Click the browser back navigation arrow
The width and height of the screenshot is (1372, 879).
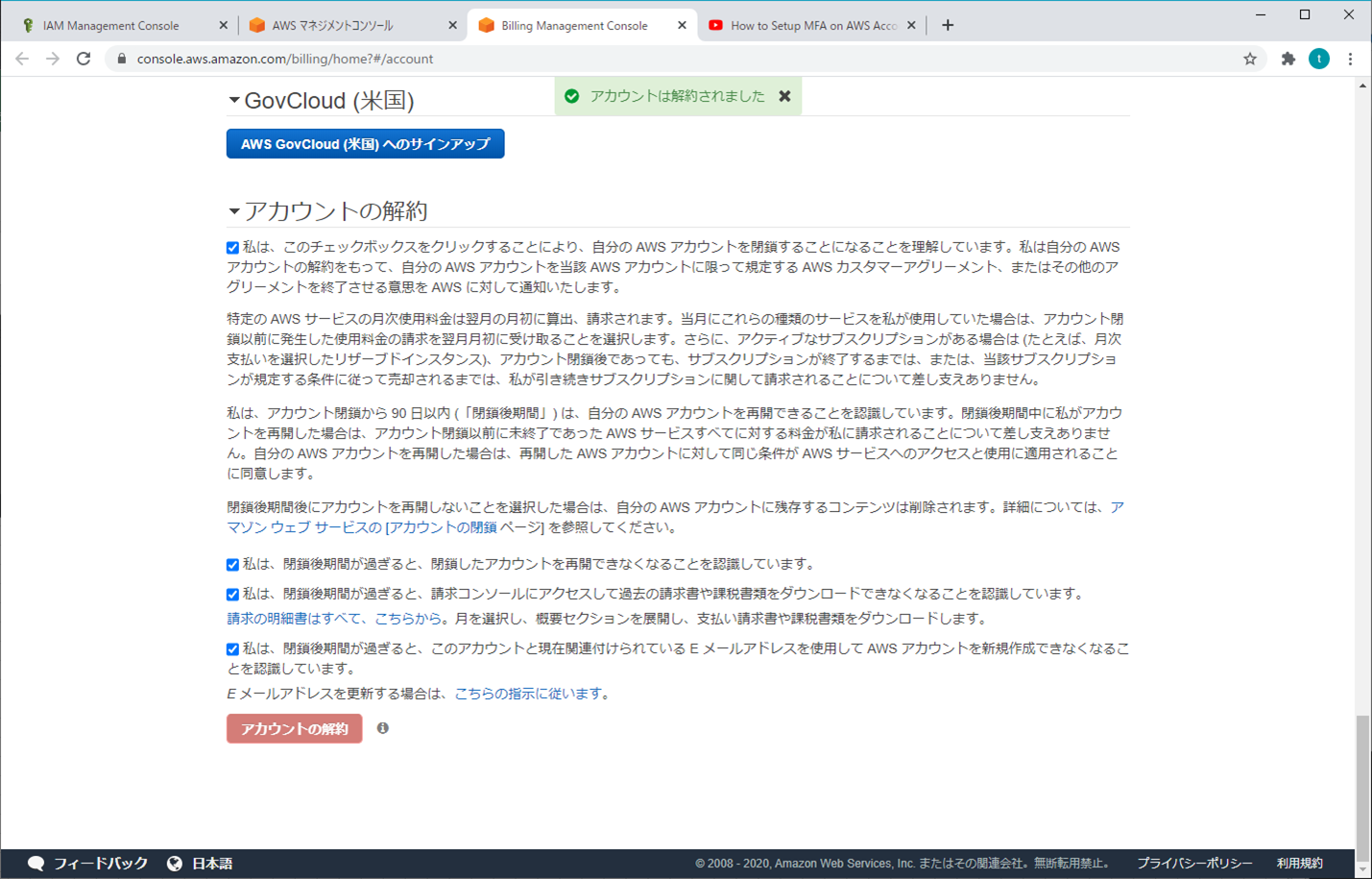pos(21,58)
